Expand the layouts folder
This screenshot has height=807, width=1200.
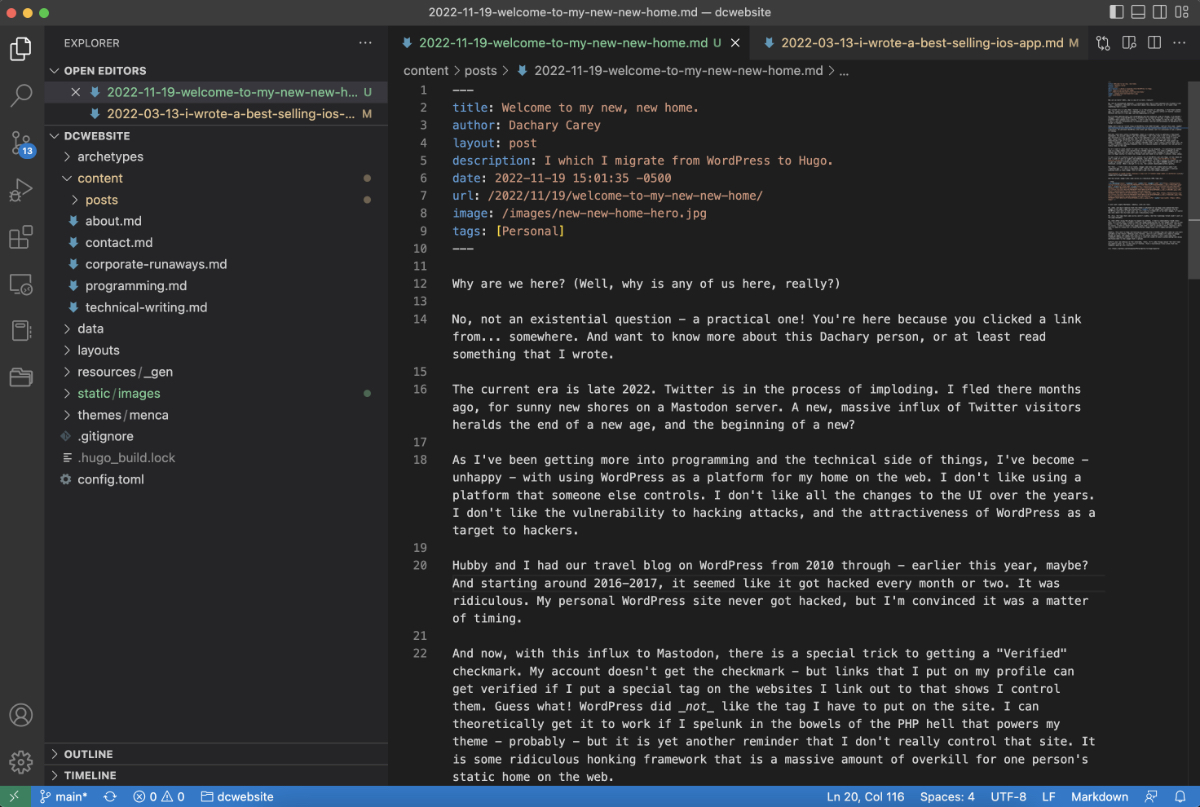click(216, 350)
